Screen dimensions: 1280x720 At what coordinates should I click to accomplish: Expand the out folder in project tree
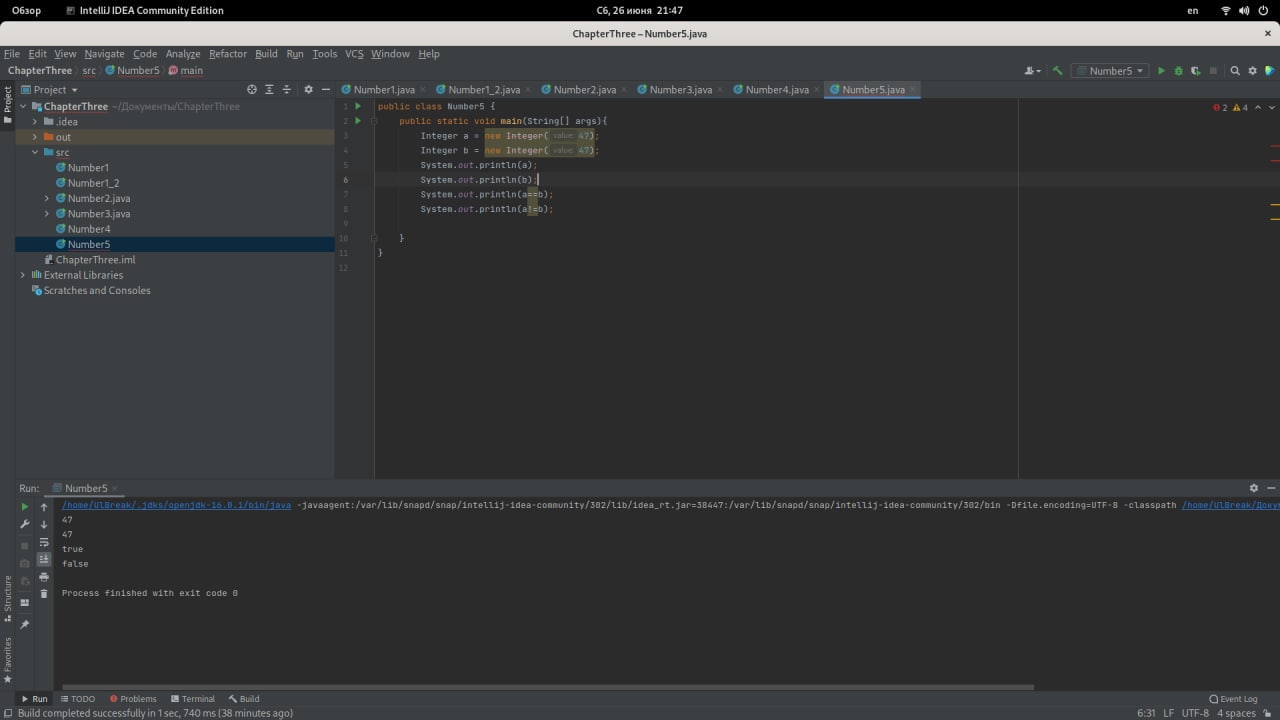tap(34, 137)
